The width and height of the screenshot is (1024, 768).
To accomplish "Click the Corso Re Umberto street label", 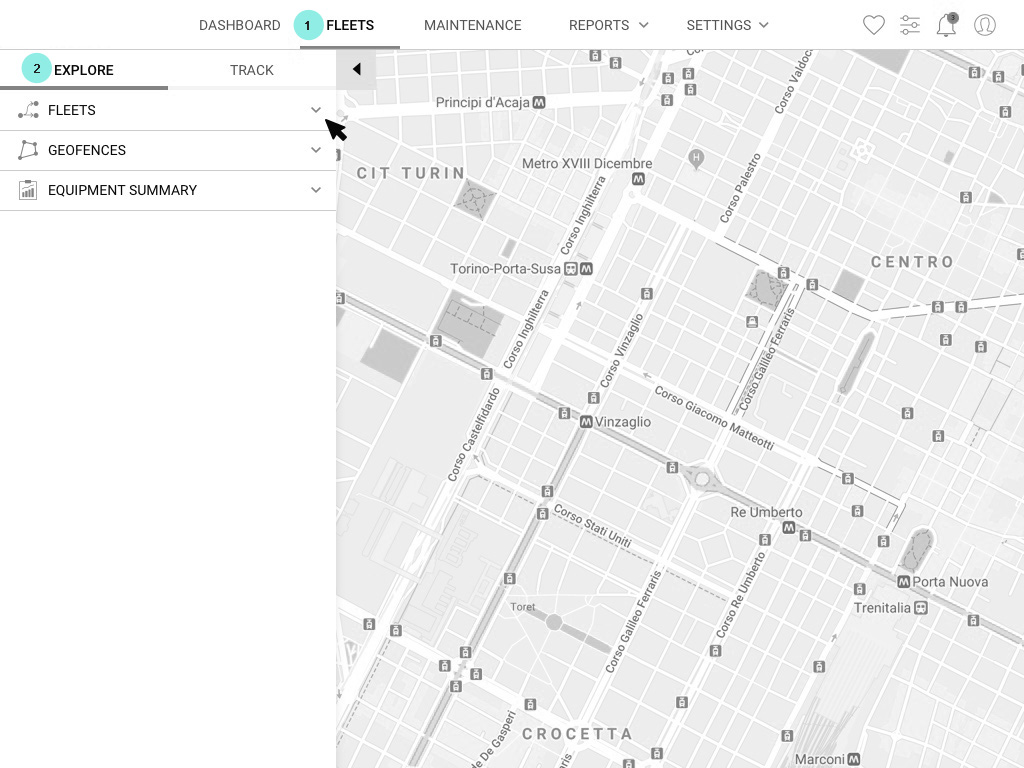I will (x=740, y=595).
